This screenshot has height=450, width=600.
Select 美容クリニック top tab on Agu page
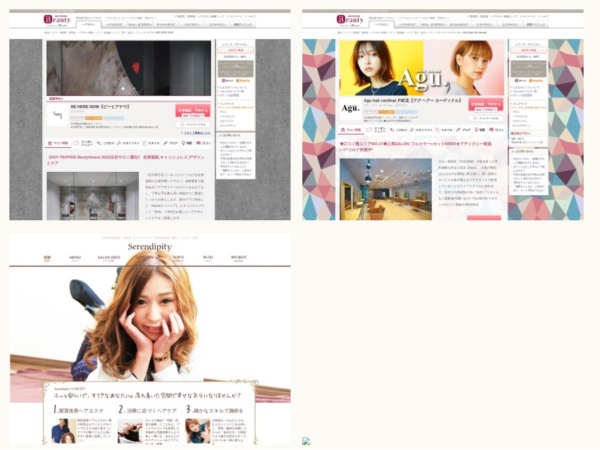point(536,24)
